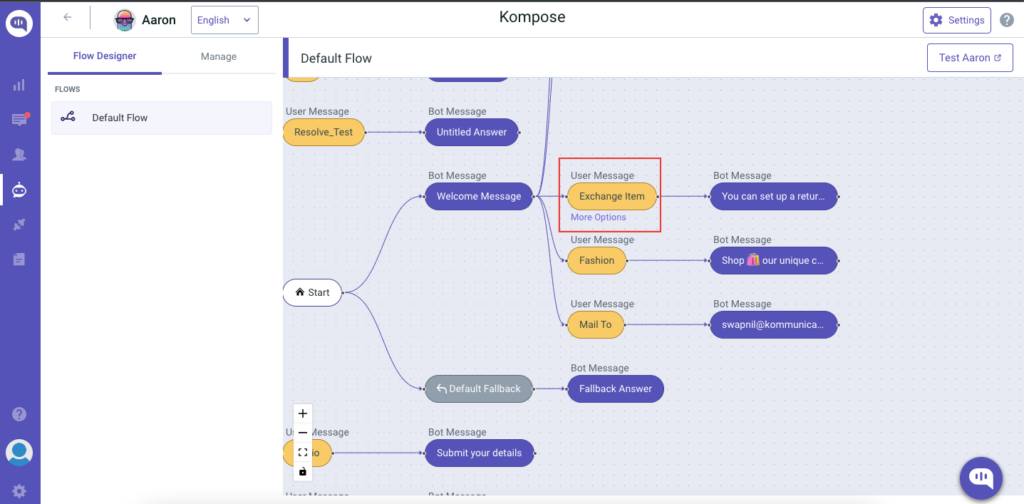Go back with the left arrow
This screenshot has width=1024, height=504.
[67, 18]
